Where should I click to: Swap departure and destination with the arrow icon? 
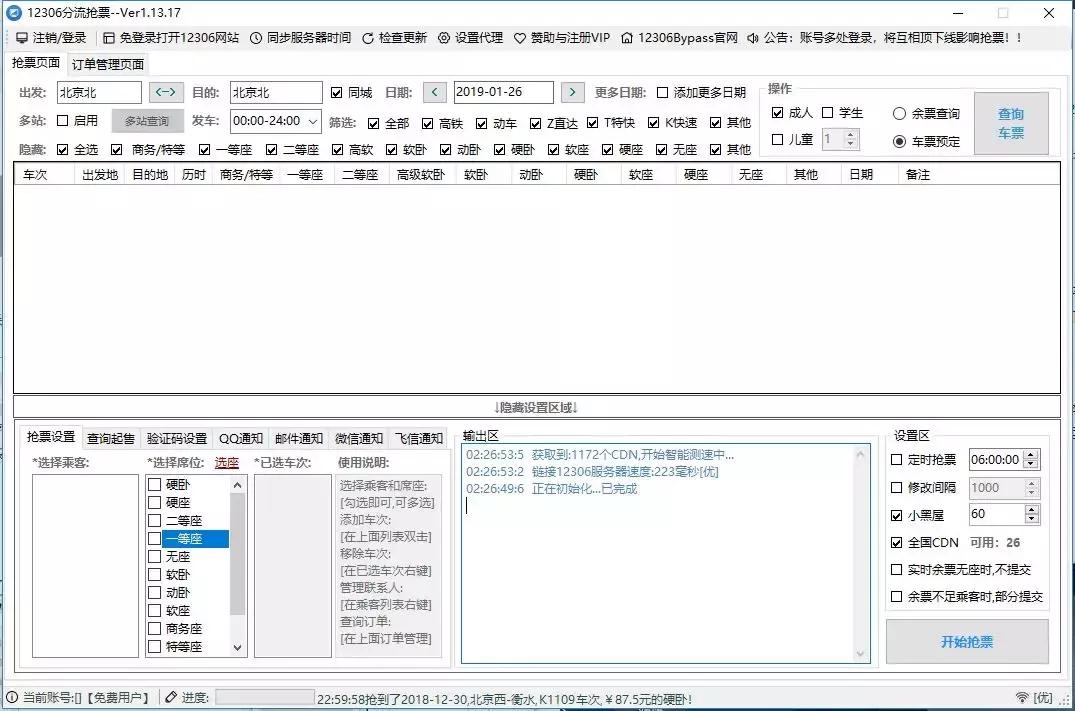coord(166,91)
